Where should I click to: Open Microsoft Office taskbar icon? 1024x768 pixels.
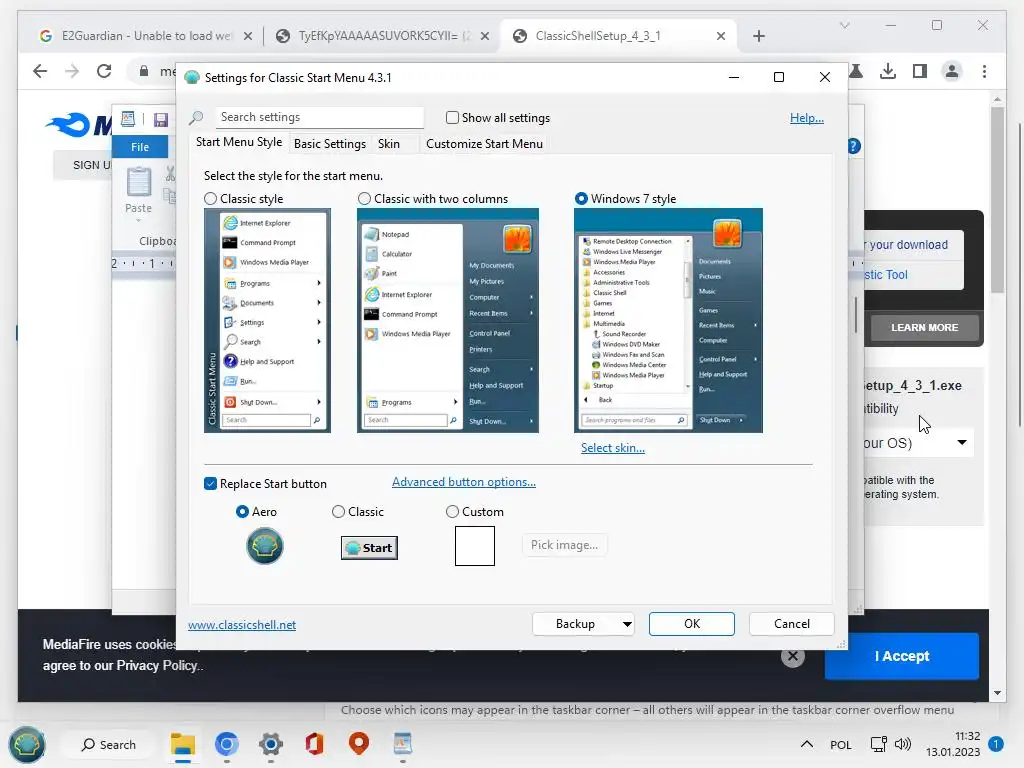click(315, 744)
